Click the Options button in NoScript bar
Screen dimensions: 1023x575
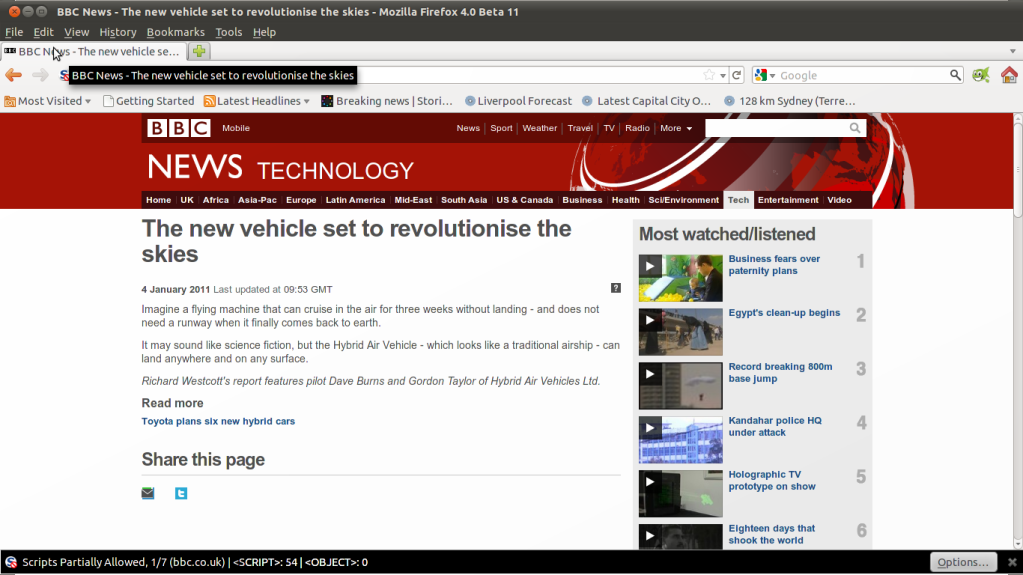(963, 562)
